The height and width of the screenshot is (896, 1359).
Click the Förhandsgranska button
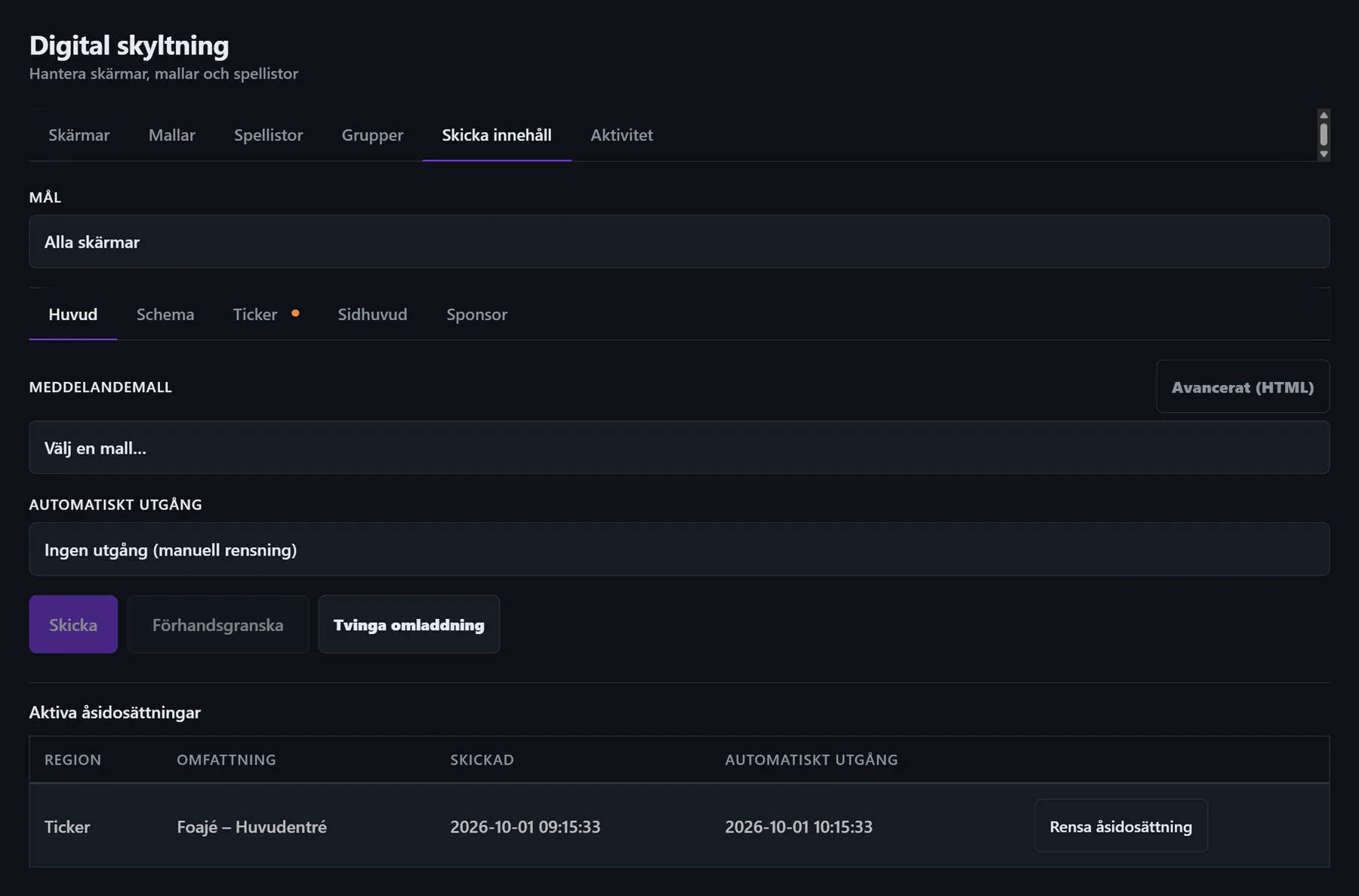pos(218,624)
